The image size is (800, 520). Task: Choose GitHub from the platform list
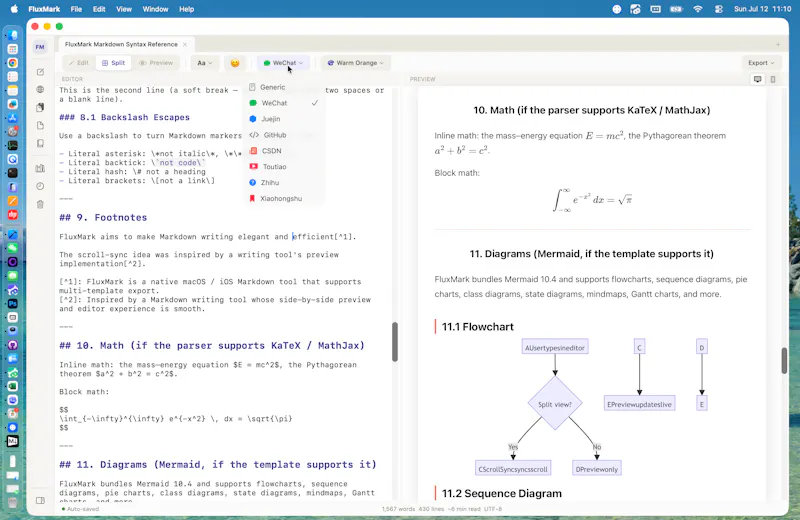pos(283,135)
